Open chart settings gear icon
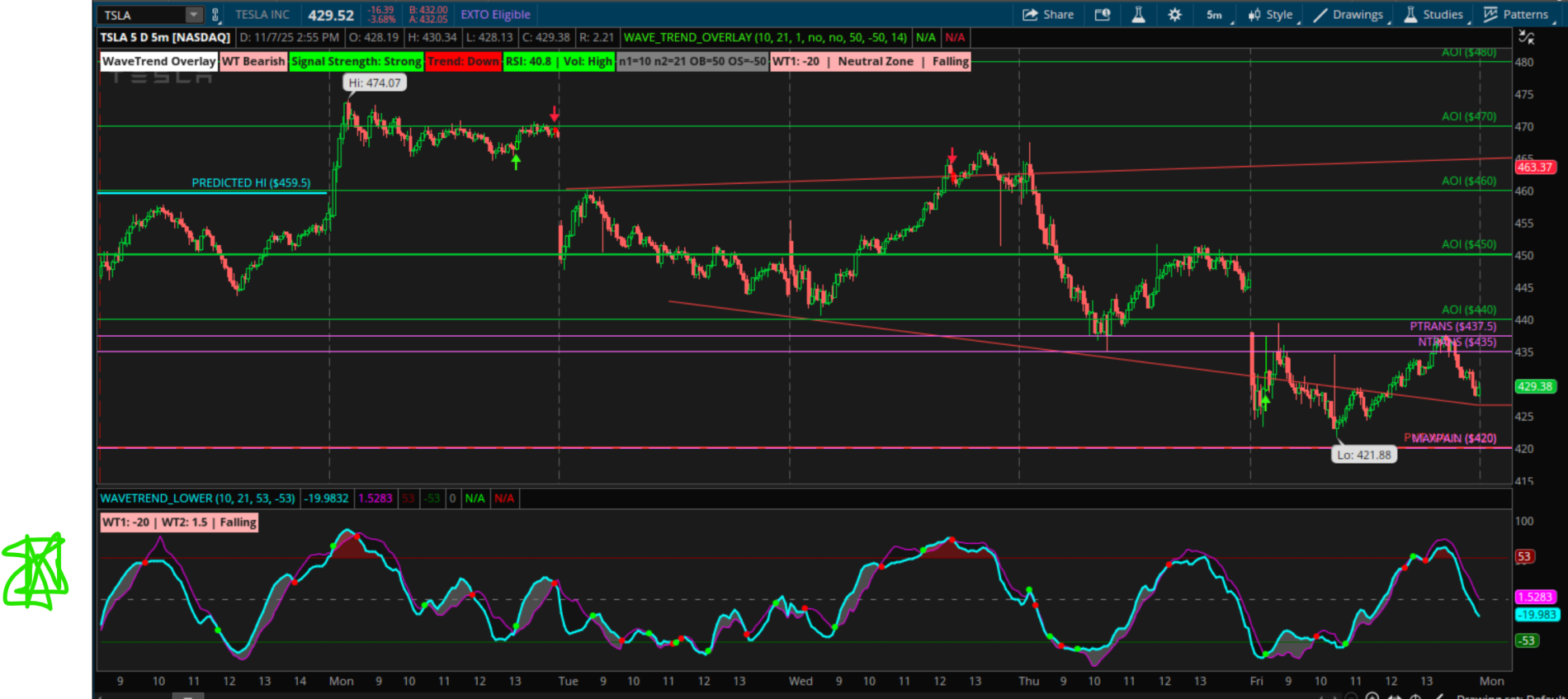This screenshot has width=1568, height=699. coord(1174,15)
